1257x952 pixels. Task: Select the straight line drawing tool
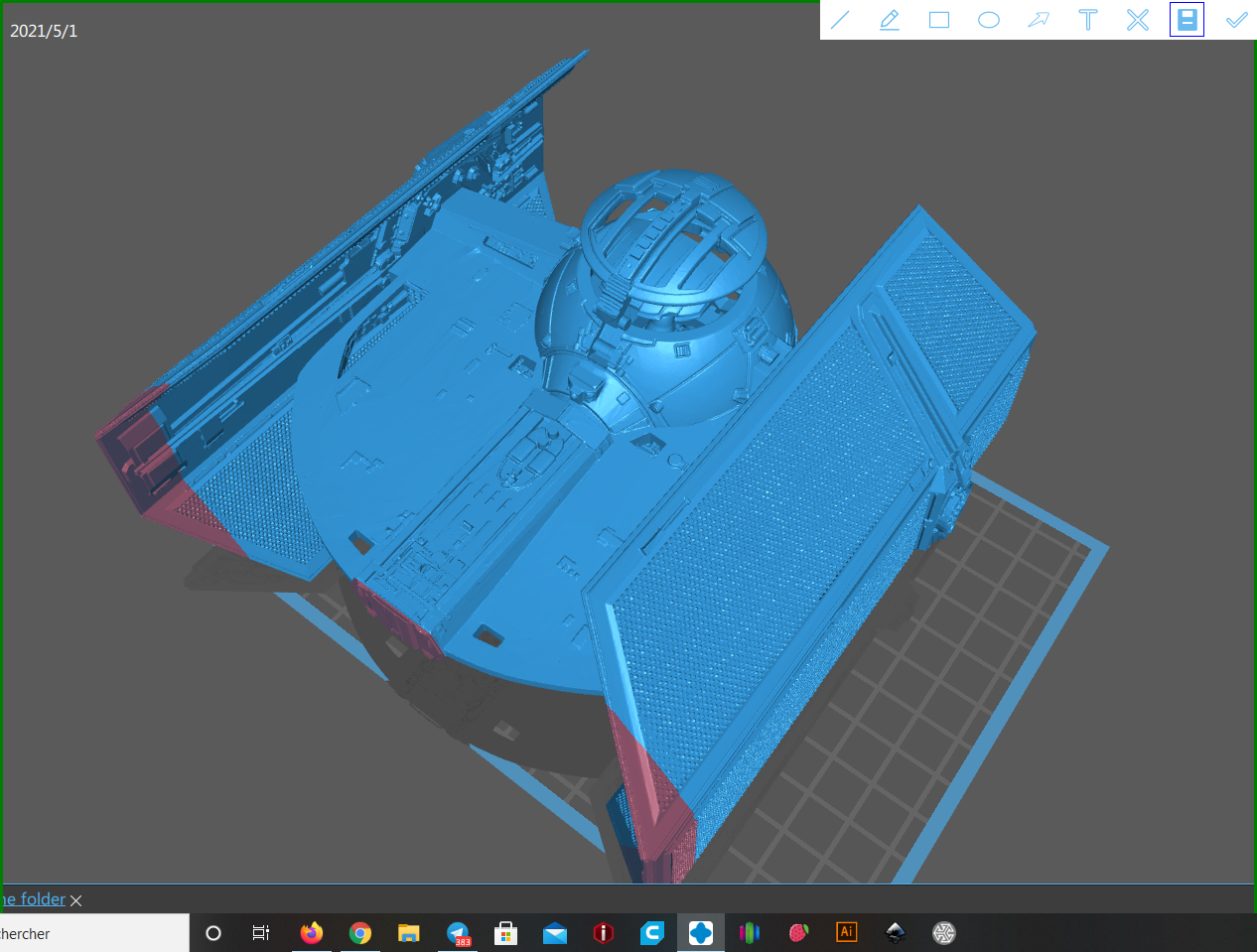click(x=840, y=20)
